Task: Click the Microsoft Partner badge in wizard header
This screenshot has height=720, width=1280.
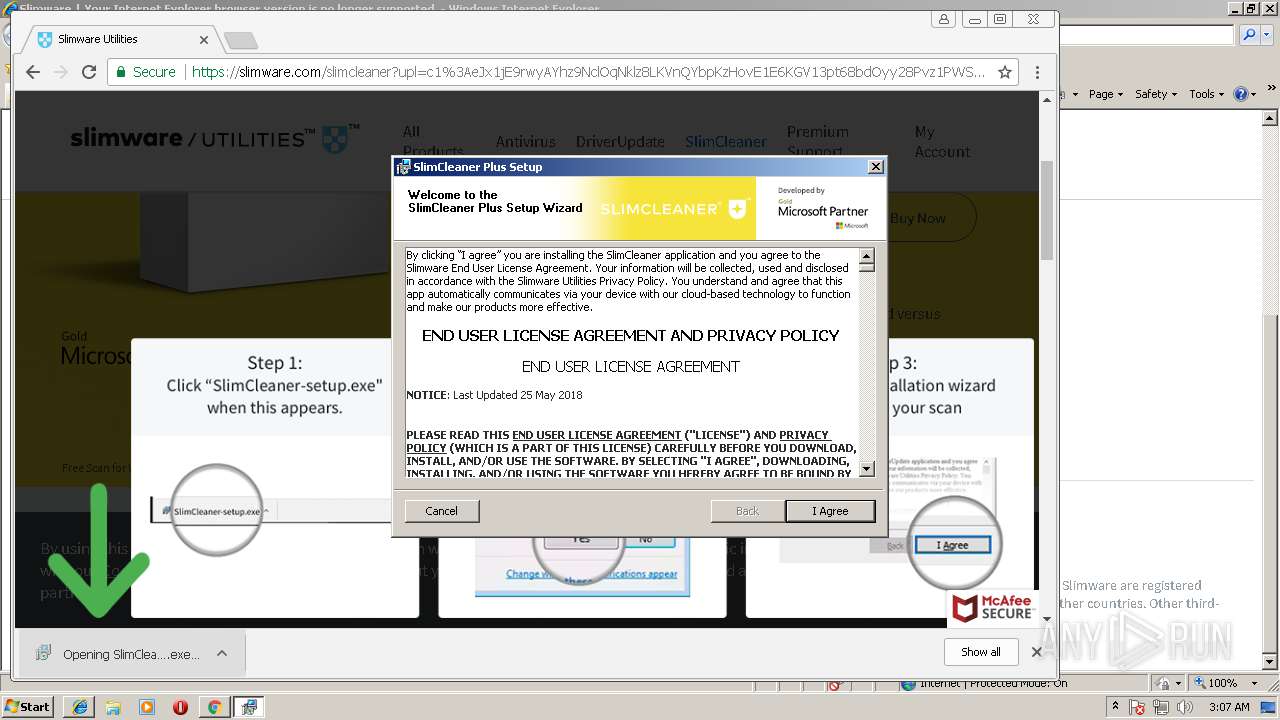Action: 822,208
